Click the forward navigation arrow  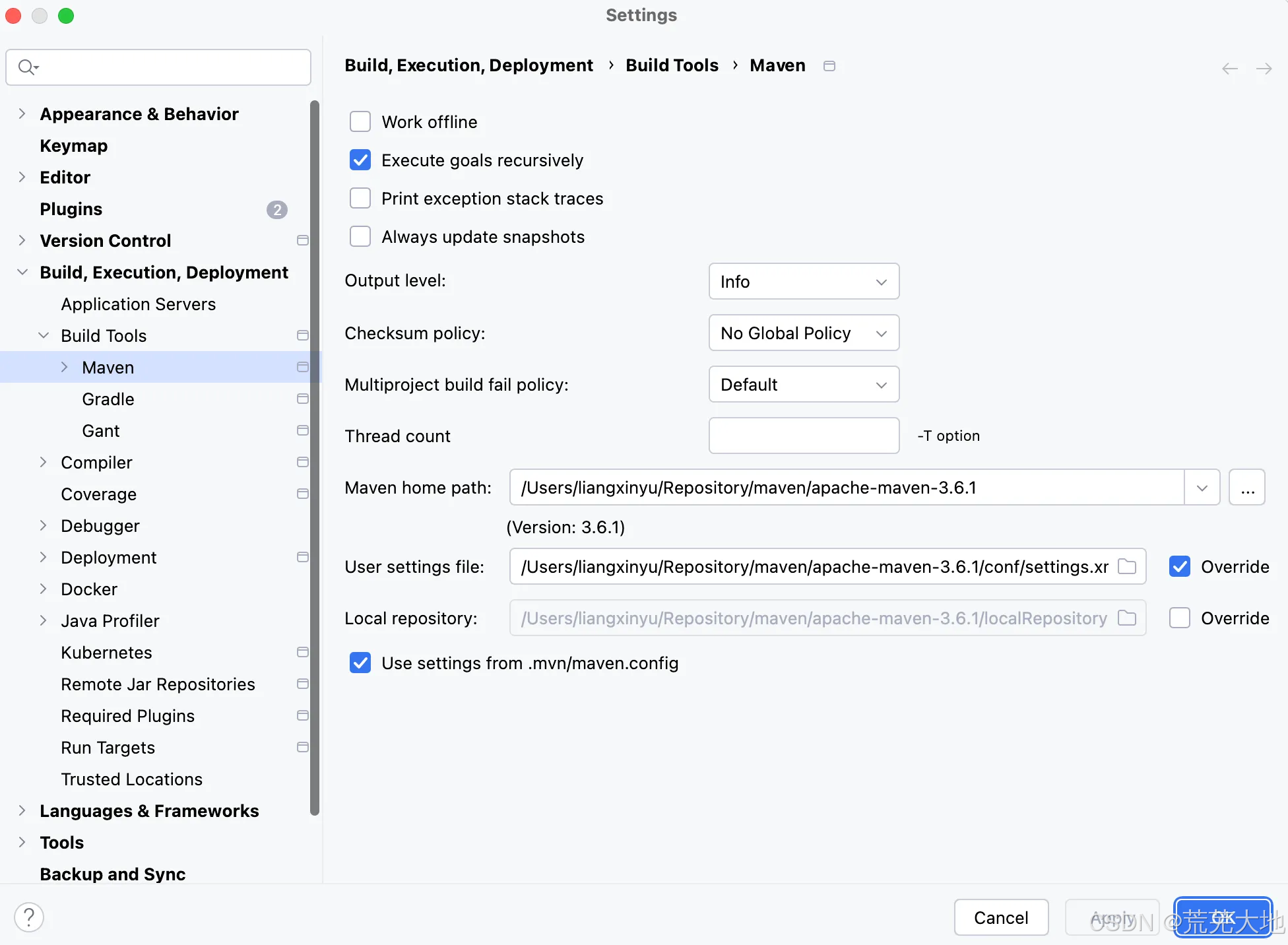[x=1264, y=69]
